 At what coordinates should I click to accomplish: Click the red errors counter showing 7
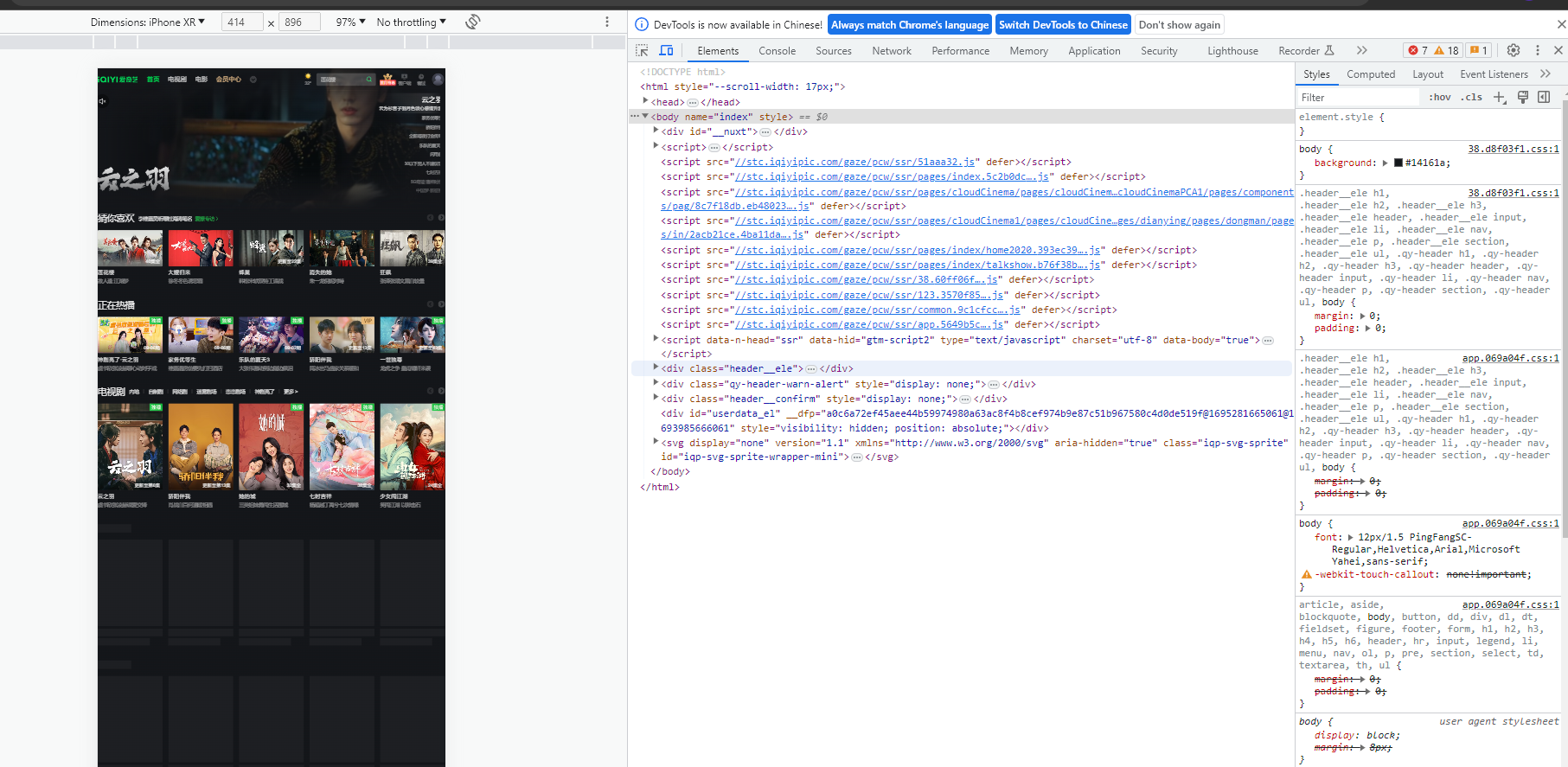tap(1418, 50)
